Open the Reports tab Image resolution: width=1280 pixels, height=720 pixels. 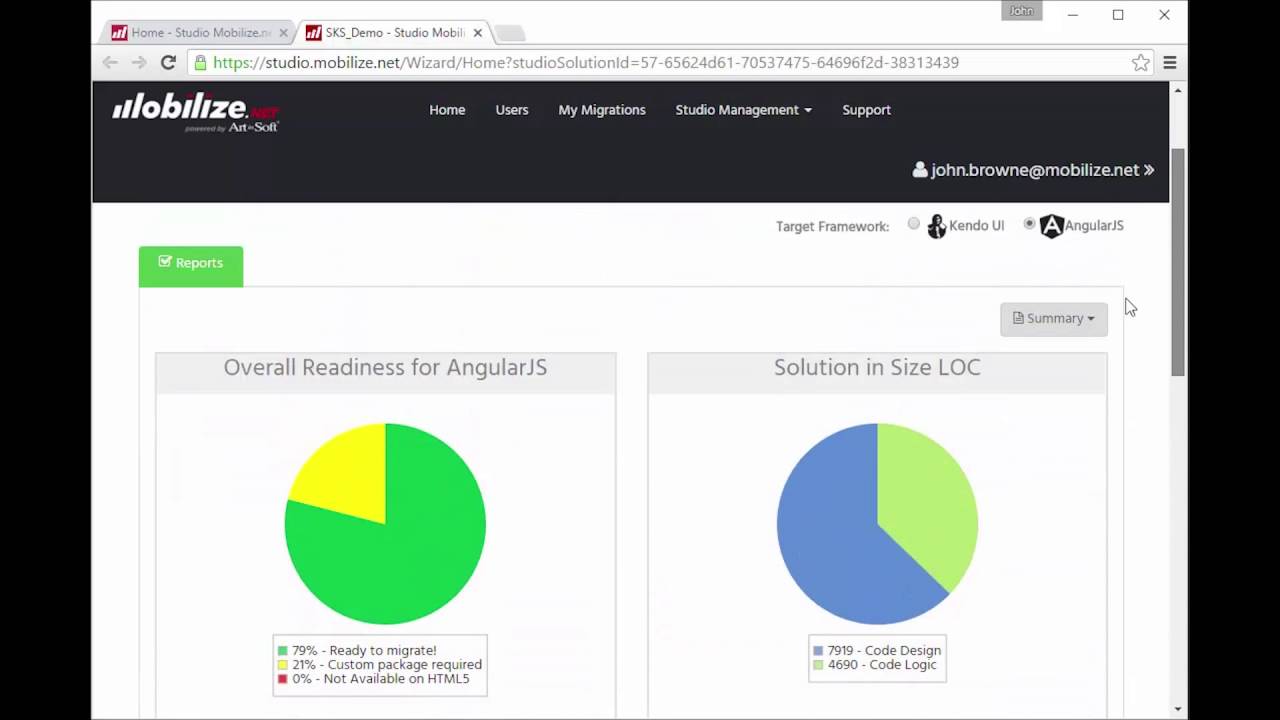tap(191, 266)
